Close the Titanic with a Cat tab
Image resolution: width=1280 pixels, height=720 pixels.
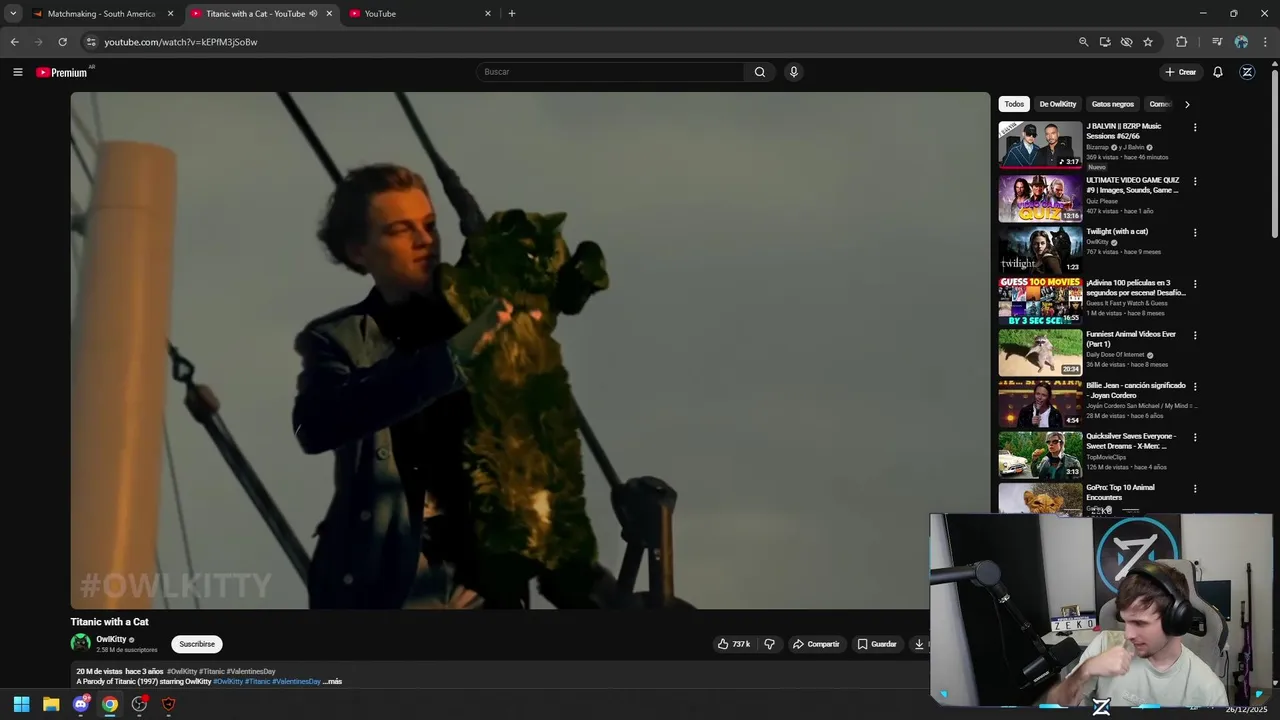click(x=329, y=14)
